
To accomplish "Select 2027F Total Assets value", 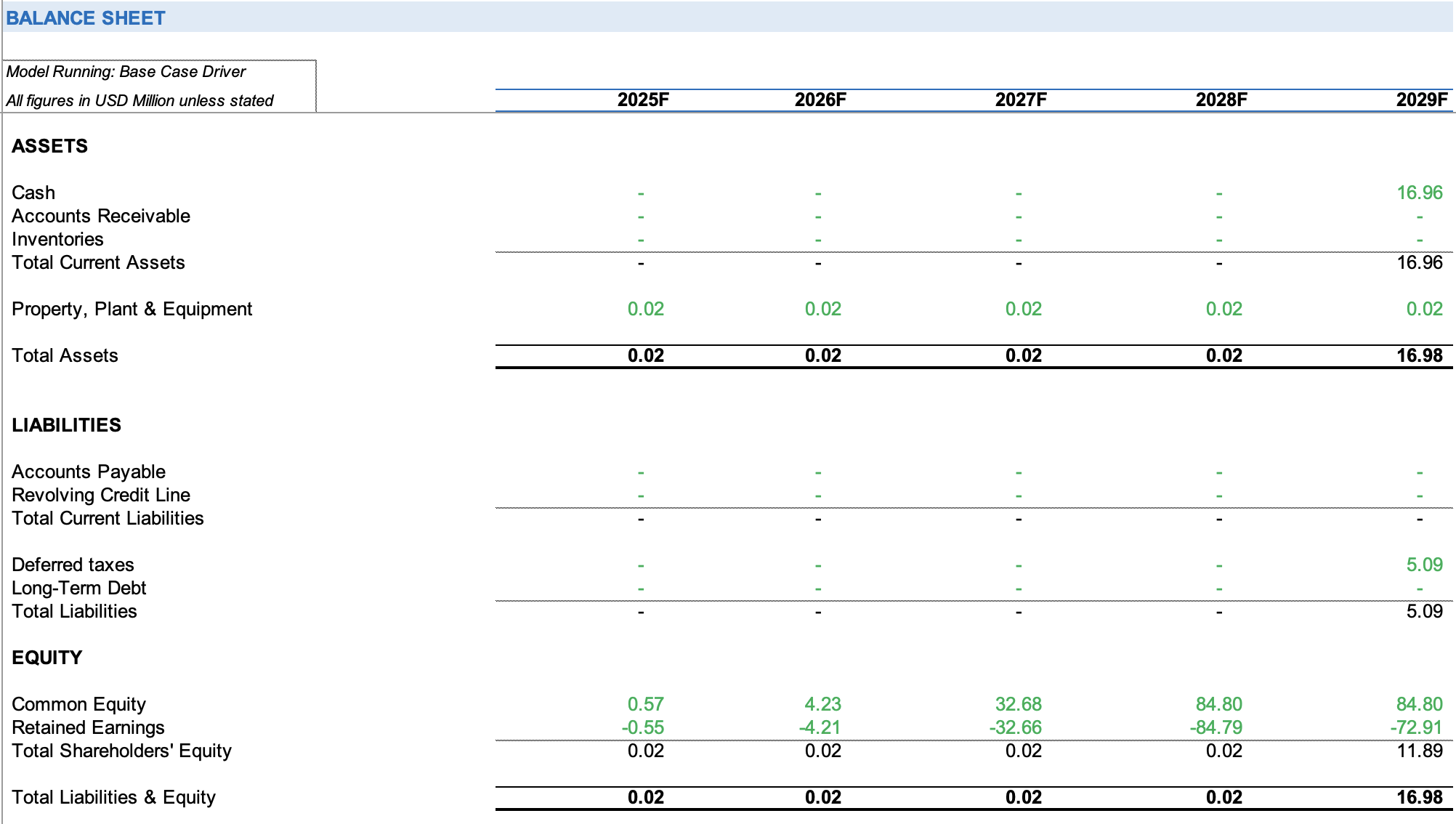I will tap(1023, 355).
